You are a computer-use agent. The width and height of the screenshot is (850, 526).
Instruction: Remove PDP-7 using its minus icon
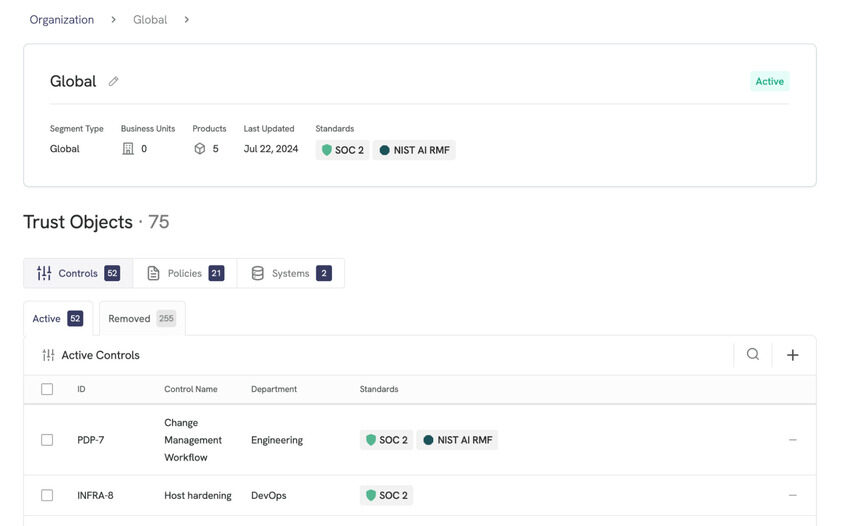click(793, 440)
